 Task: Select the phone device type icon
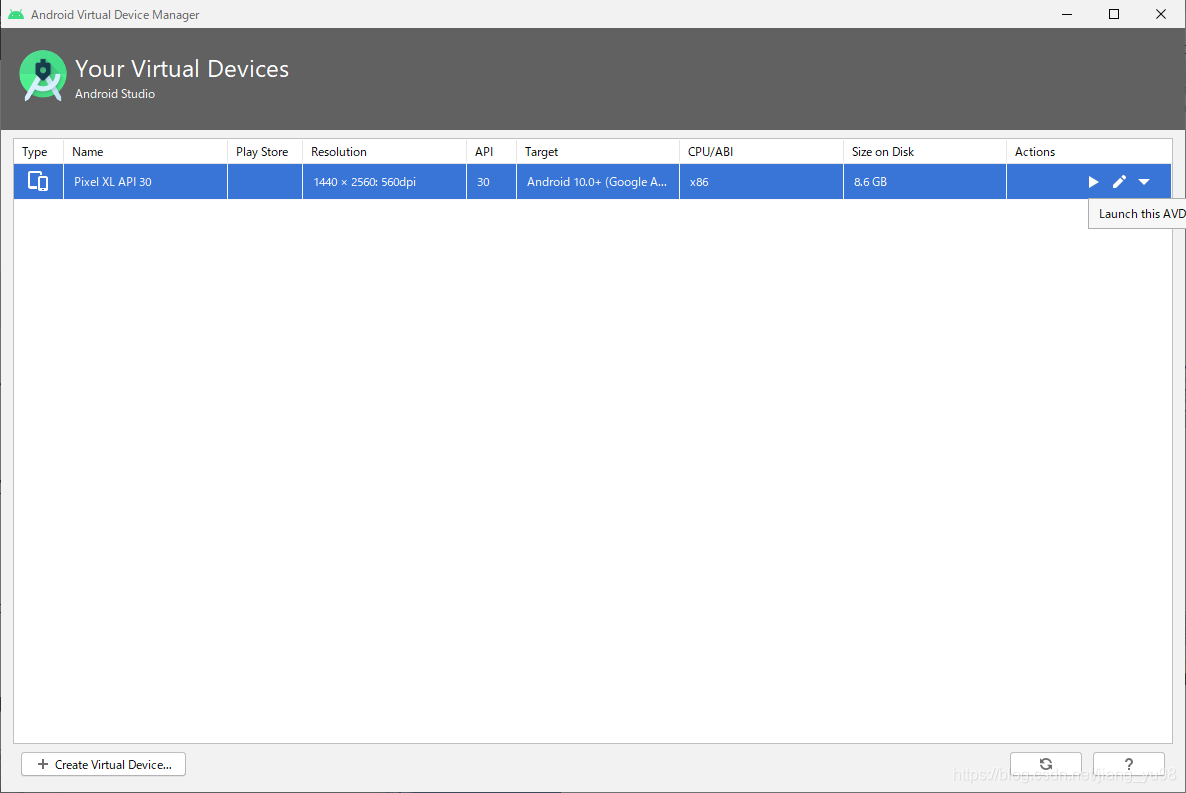pyautogui.click(x=38, y=182)
